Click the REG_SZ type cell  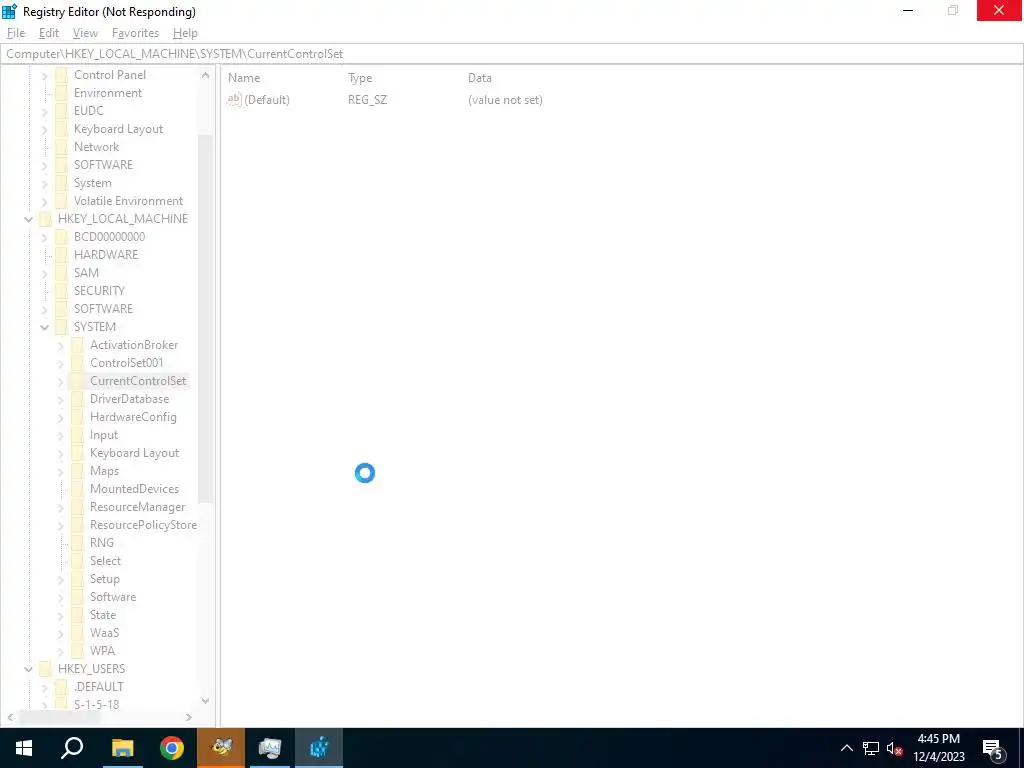tap(368, 100)
